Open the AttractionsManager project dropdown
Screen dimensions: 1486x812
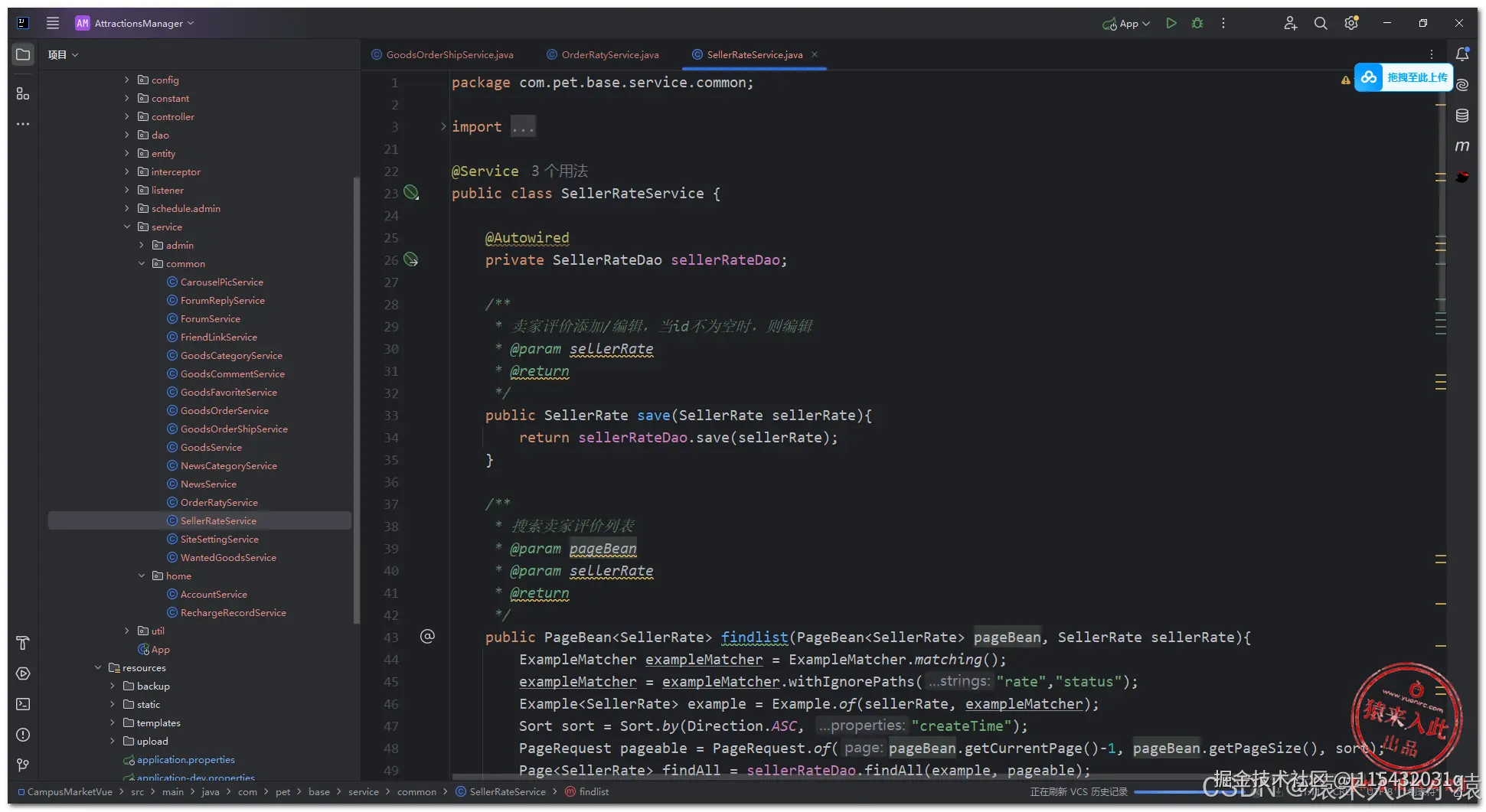pos(135,23)
